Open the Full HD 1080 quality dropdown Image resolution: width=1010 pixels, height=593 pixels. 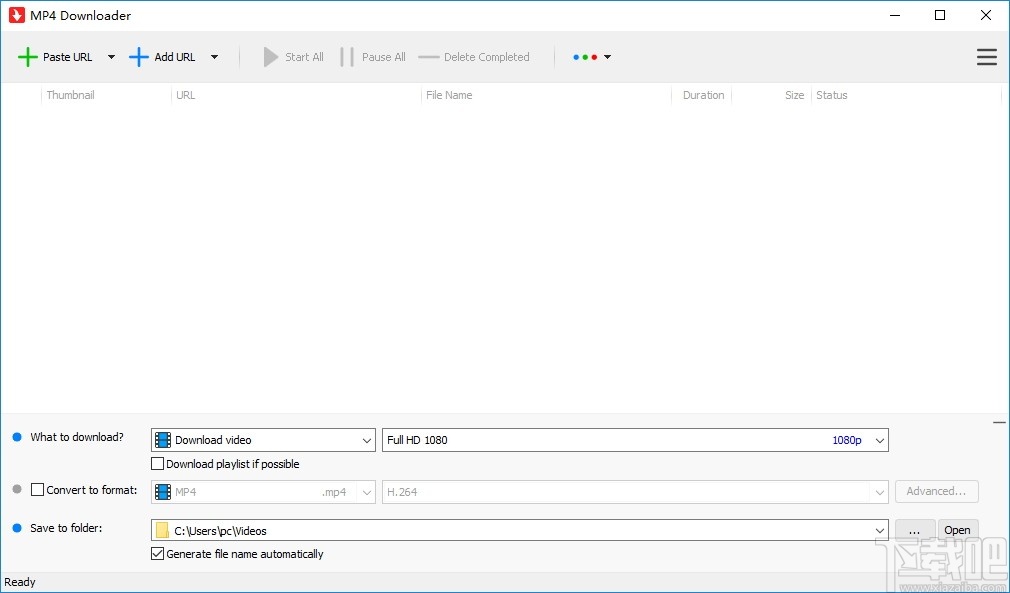pos(879,440)
